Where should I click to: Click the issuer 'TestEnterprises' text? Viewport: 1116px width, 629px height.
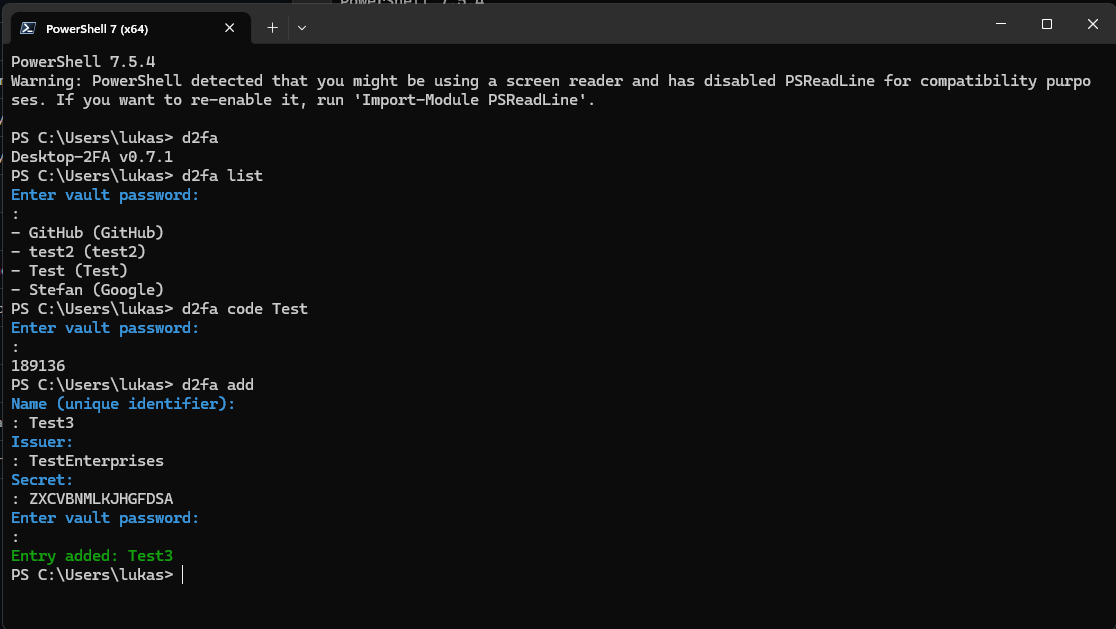[96, 460]
